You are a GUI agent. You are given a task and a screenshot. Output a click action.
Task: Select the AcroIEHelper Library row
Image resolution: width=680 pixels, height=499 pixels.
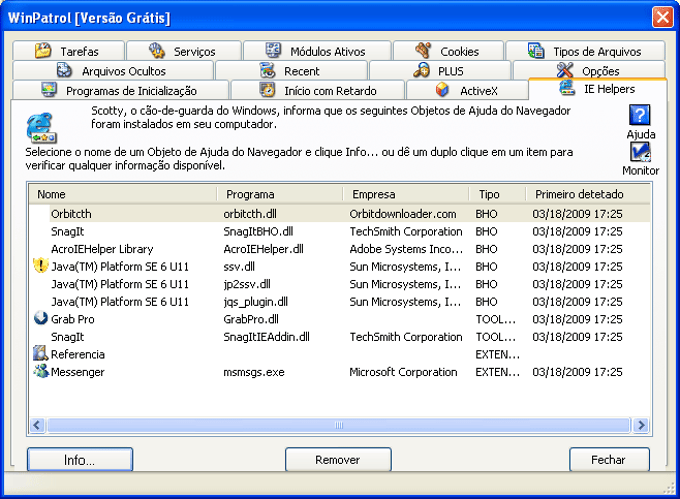340,249
